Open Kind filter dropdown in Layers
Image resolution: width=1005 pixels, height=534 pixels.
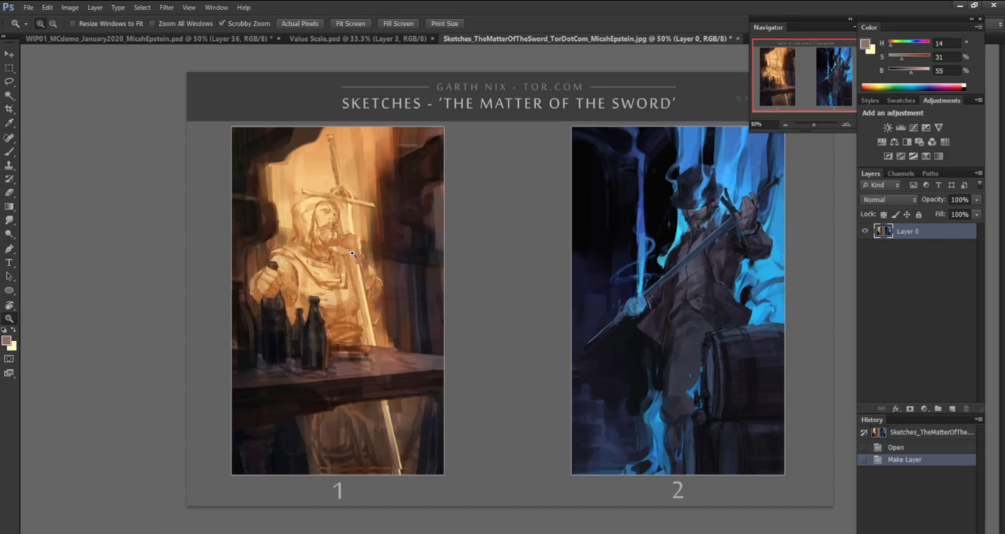pos(881,185)
